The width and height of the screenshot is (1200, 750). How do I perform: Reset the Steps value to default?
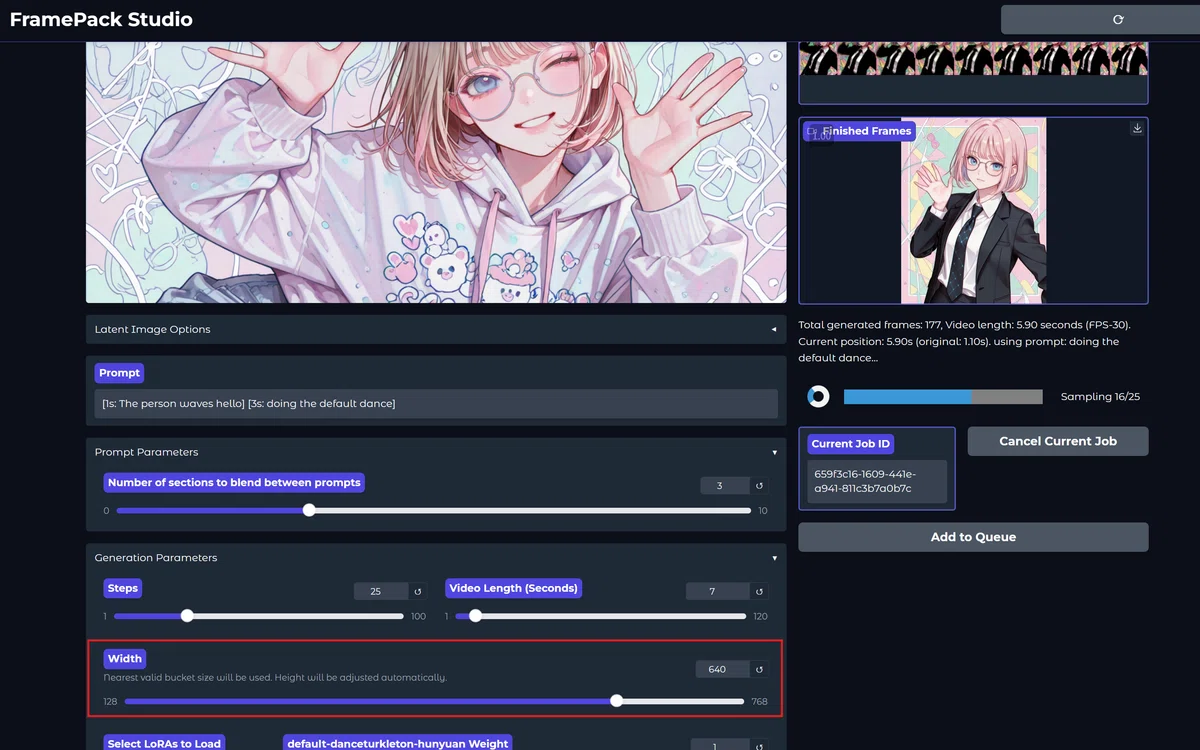(x=418, y=591)
